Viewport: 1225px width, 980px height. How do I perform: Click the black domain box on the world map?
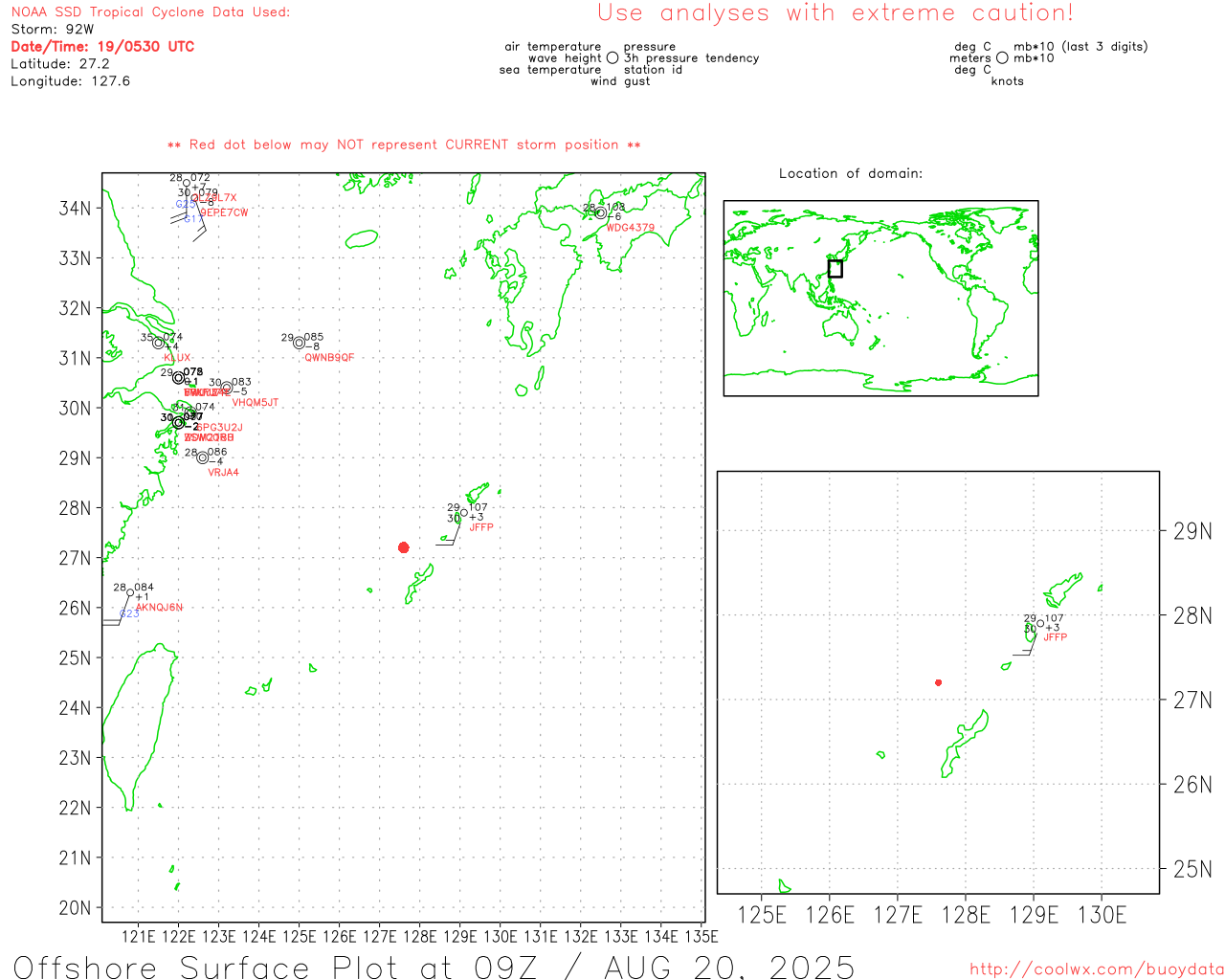click(835, 269)
